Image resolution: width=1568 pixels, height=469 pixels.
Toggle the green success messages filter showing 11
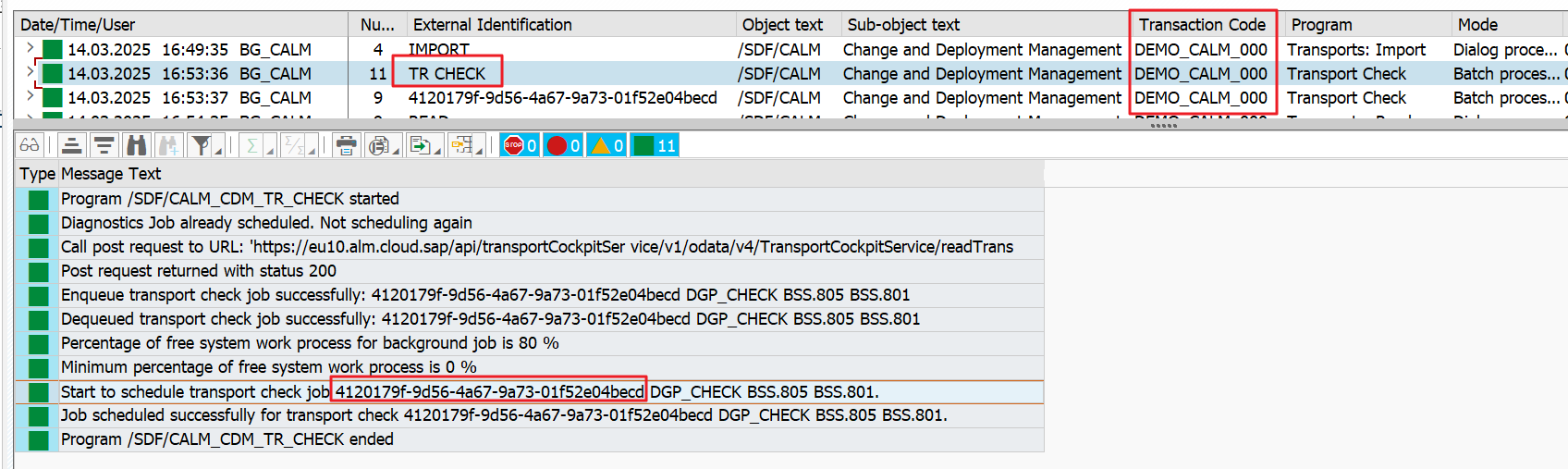pyautogui.click(x=655, y=145)
